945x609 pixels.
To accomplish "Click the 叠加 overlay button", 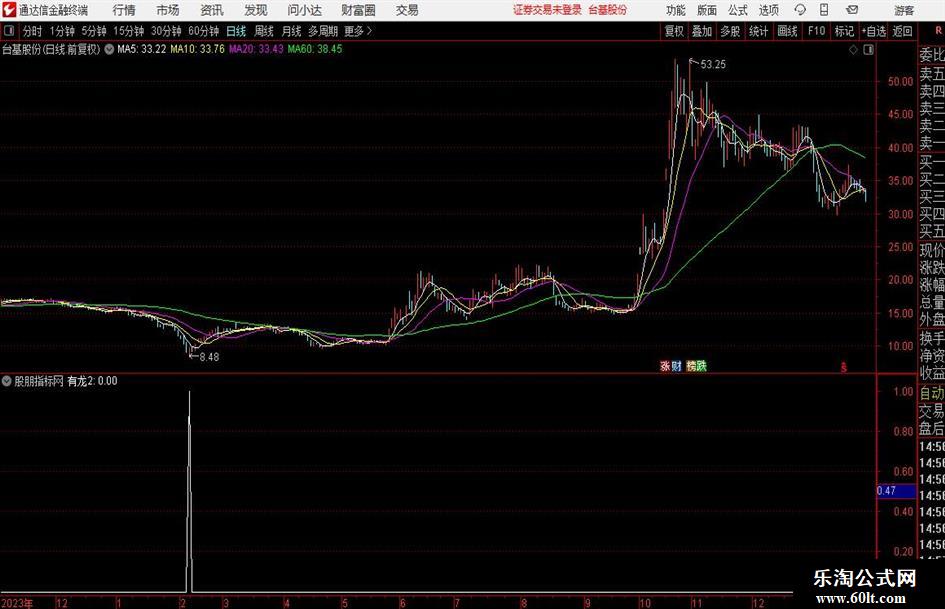I will point(702,31).
